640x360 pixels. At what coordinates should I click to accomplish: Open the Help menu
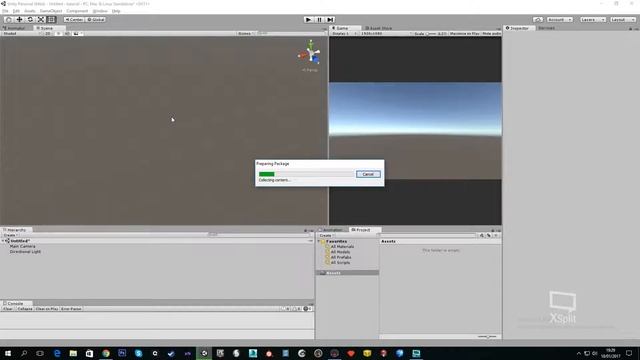[x=116, y=11]
